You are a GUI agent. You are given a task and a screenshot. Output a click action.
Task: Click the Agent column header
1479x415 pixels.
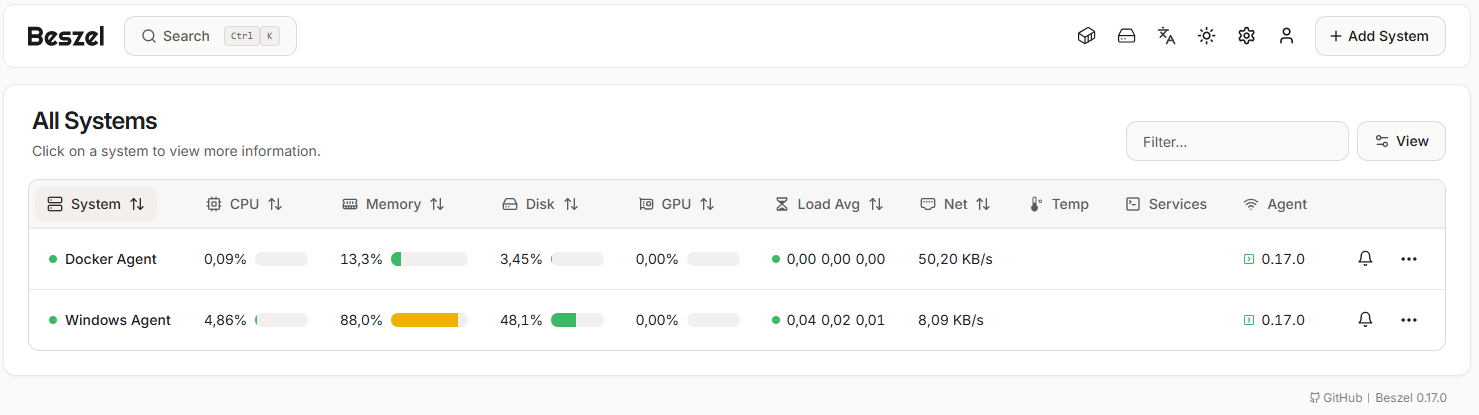point(1275,204)
